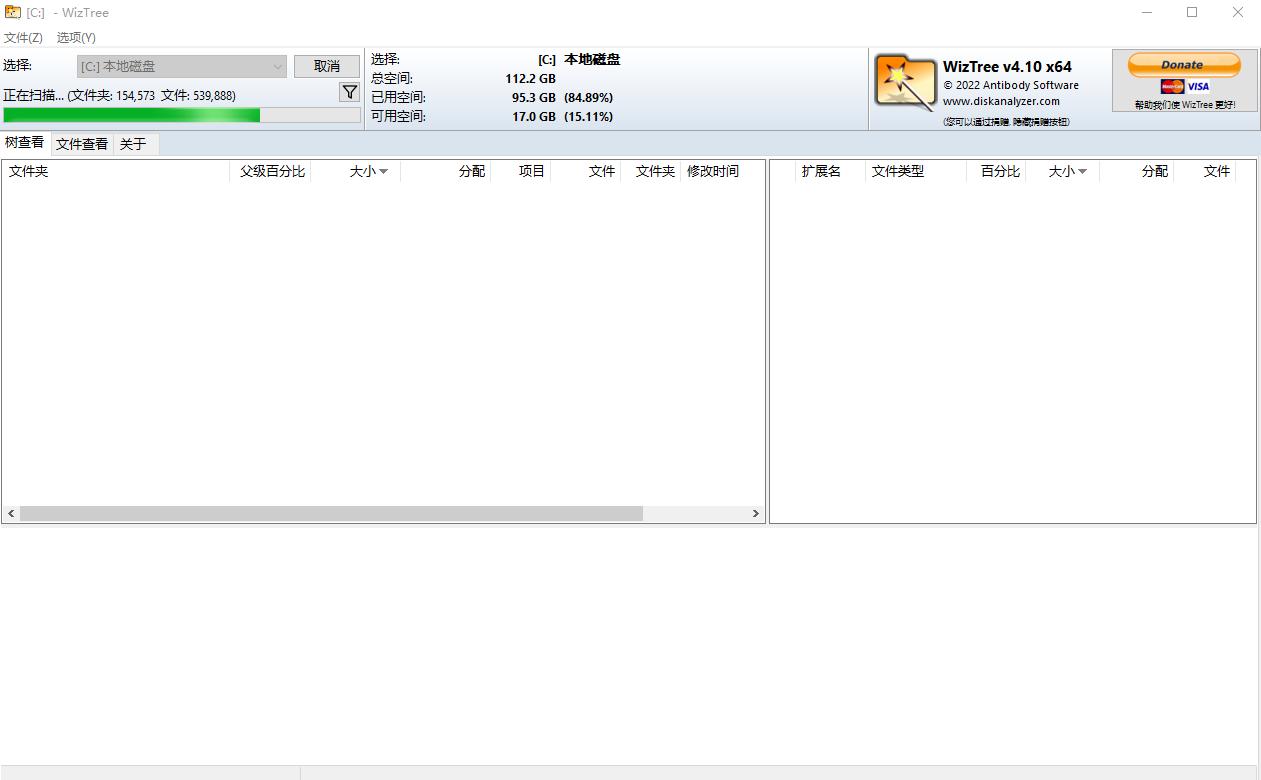Click the WizTree title bar app icon
The width and height of the screenshot is (1261, 780).
click(13, 12)
